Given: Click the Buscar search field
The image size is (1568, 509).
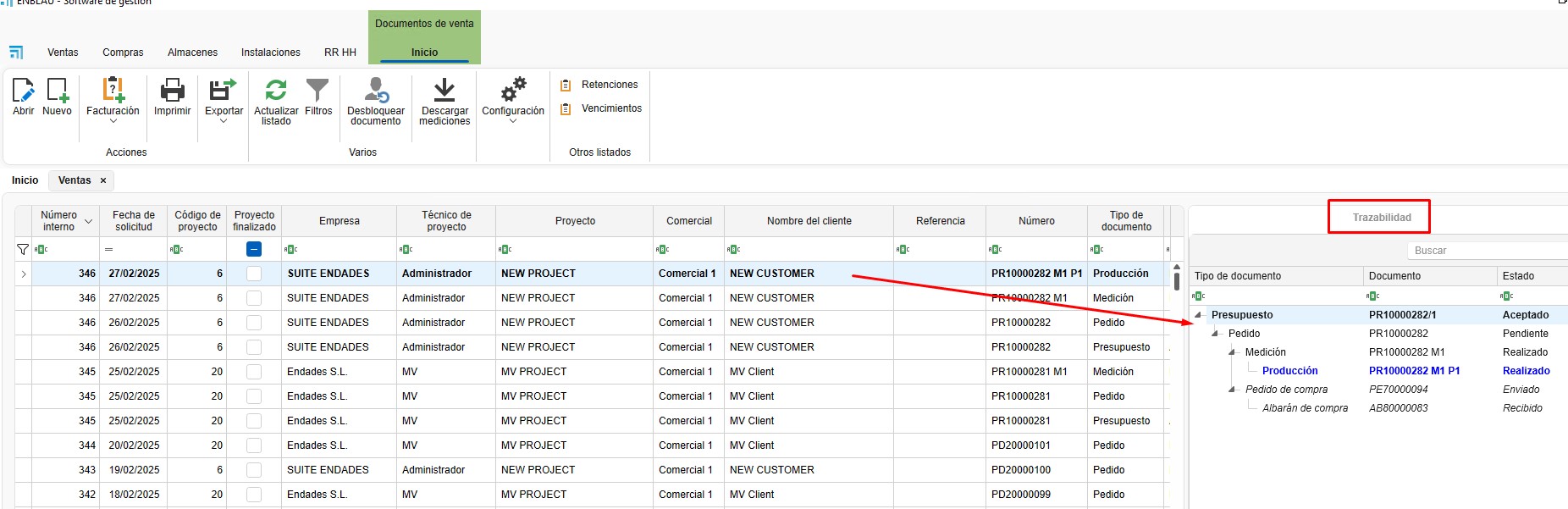Looking at the screenshot, I should click(1488, 251).
